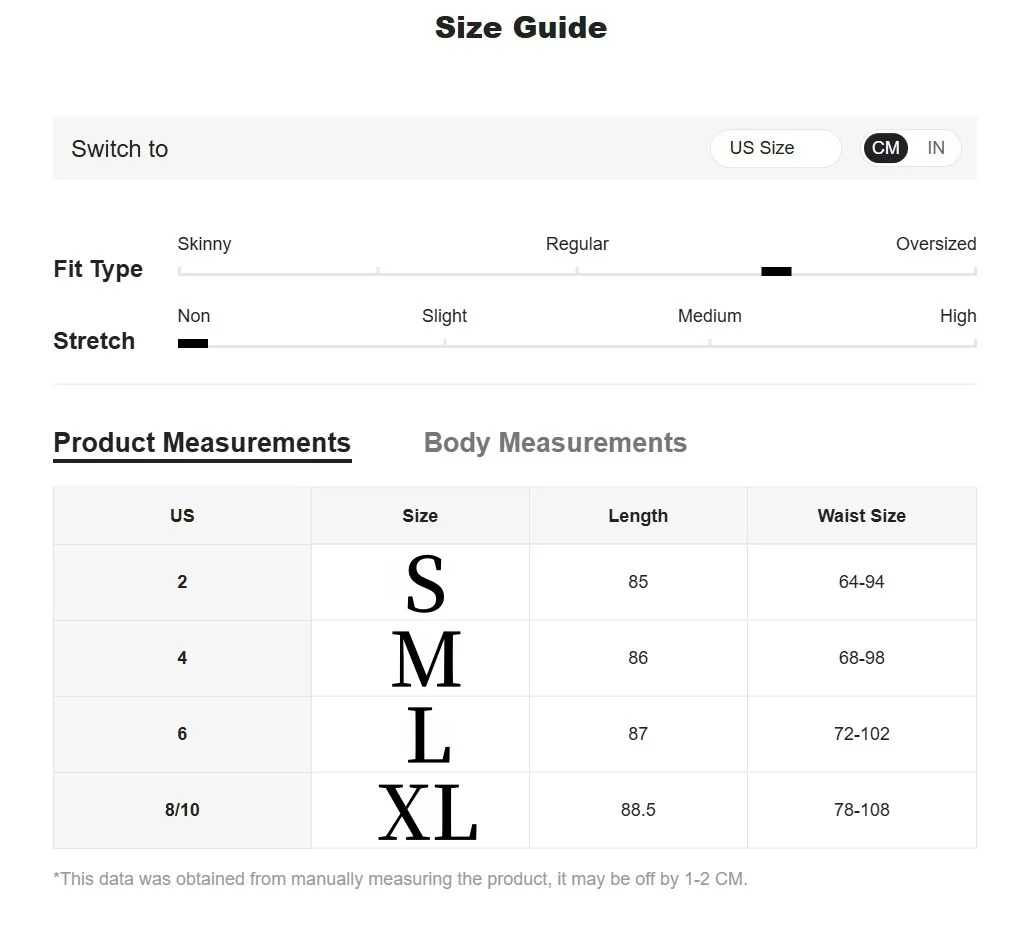Screen dimensions: 1034x945
Task: Click the Fit Type slider marker
Action: 776,271
